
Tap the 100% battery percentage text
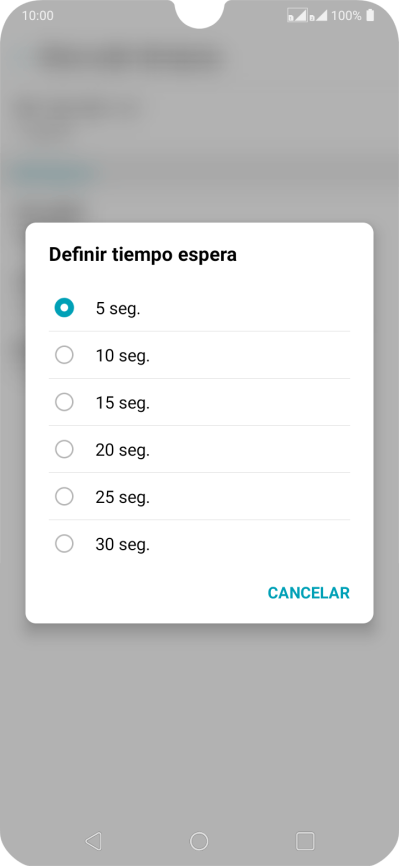tap(346, 15)
